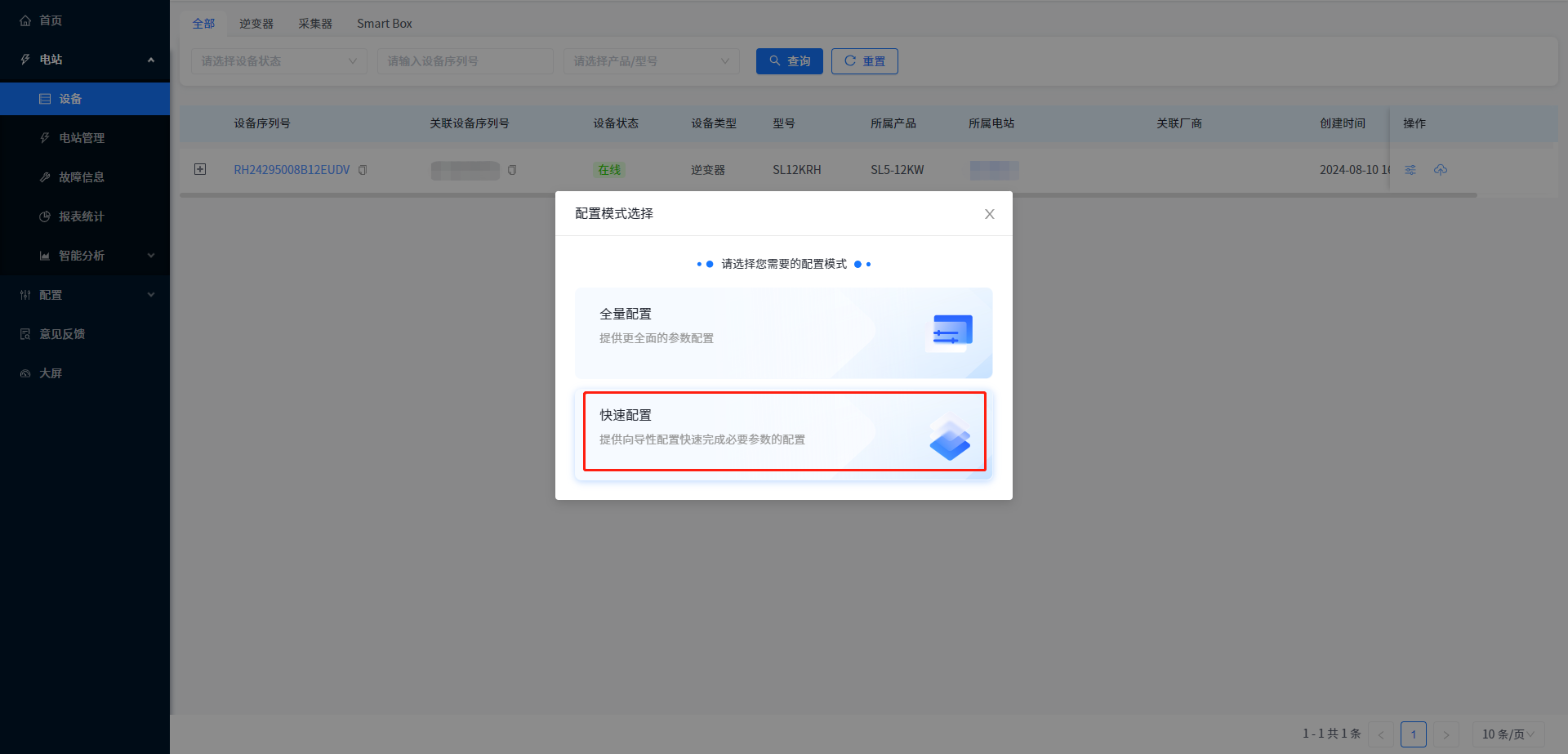Click the cloud upgrade icon in row
Image resolution: width=1568 pixels, height=754 pixels.
(x=1441, y=170)
